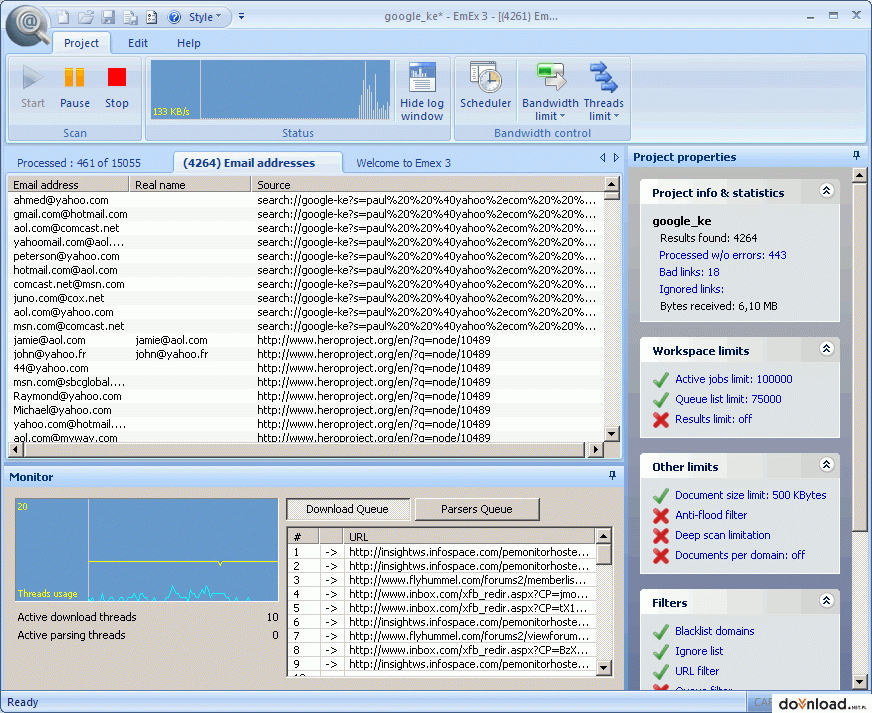The width and height of the screenshot is (872, 713).
Task: Pin the Monitor panel
Action: tap(612, 476)
